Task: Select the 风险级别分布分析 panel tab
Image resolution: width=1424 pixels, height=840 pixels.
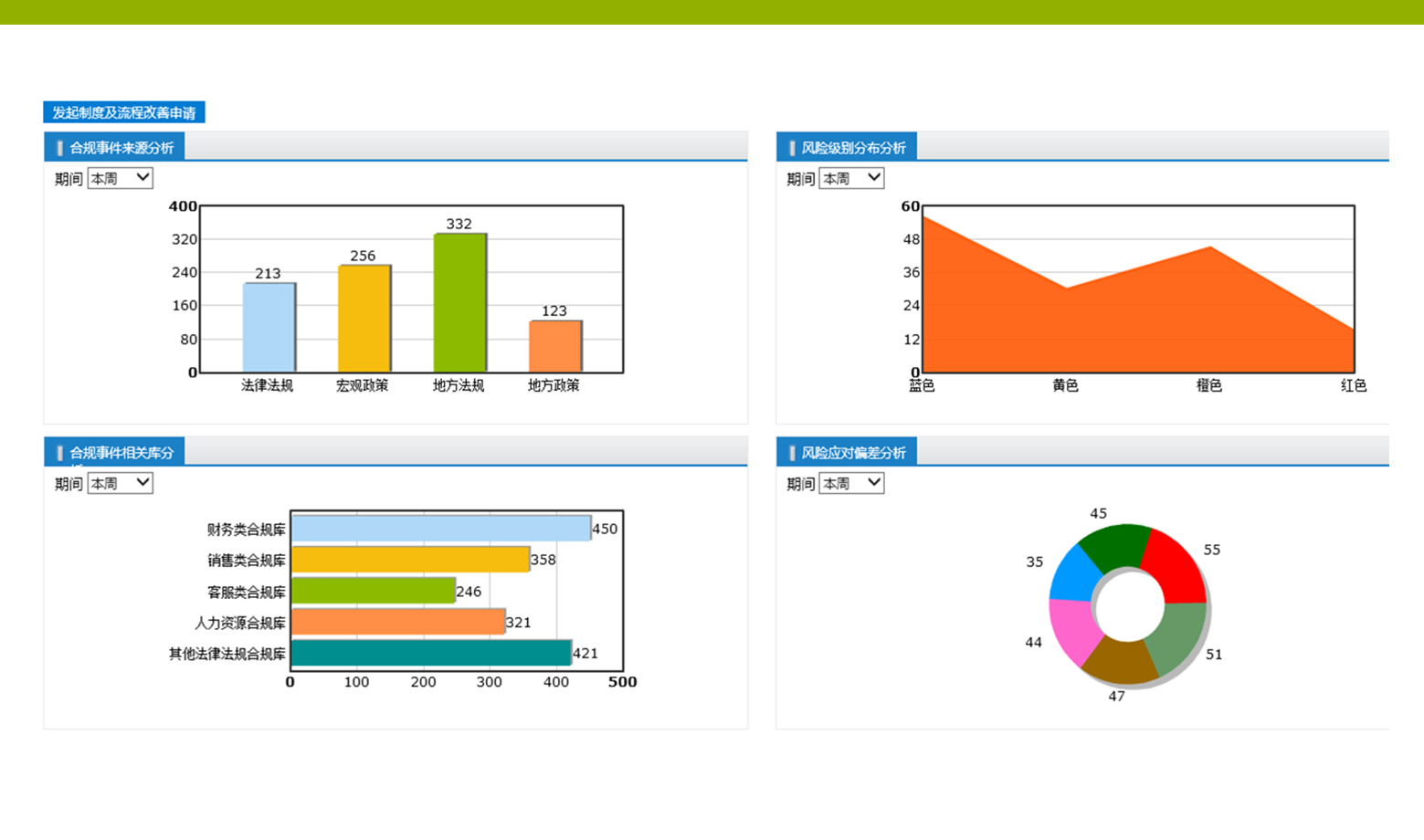Action: coord(847,147)
